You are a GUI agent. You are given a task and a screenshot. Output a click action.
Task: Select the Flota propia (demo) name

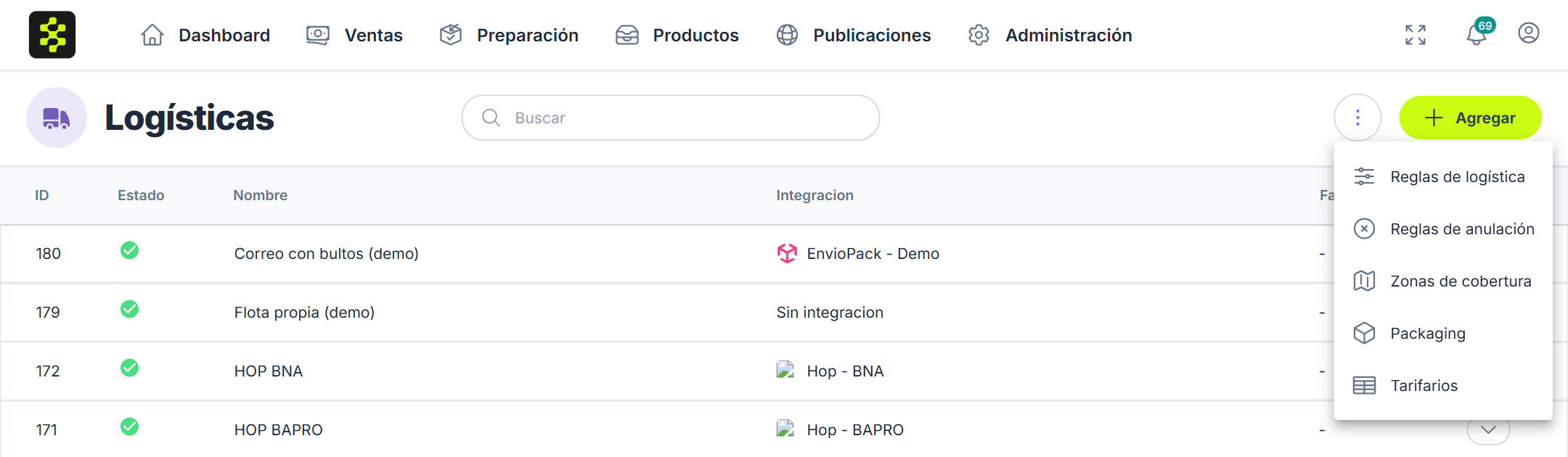tap(304, 312)
